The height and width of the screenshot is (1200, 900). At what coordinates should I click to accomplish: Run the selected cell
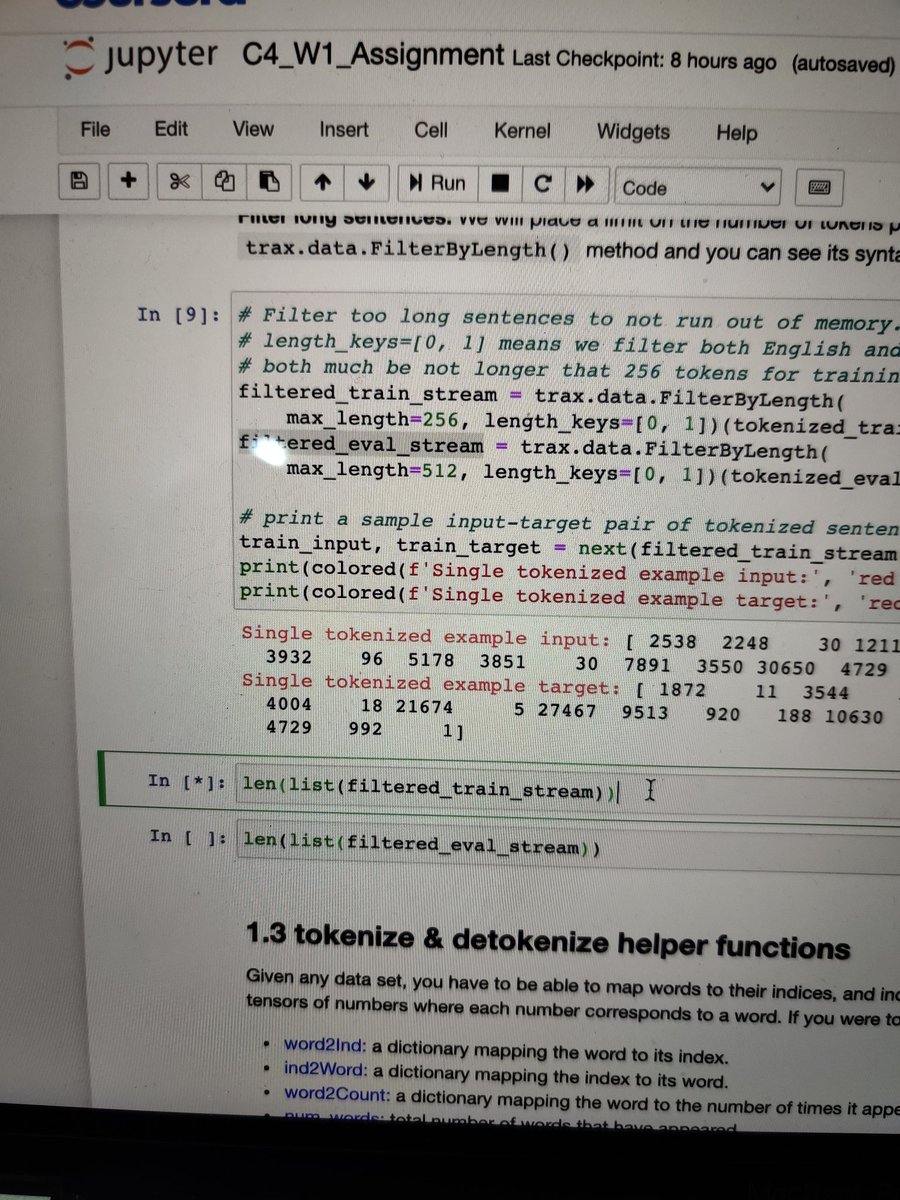pyautogui.click(x=437, y=184)
